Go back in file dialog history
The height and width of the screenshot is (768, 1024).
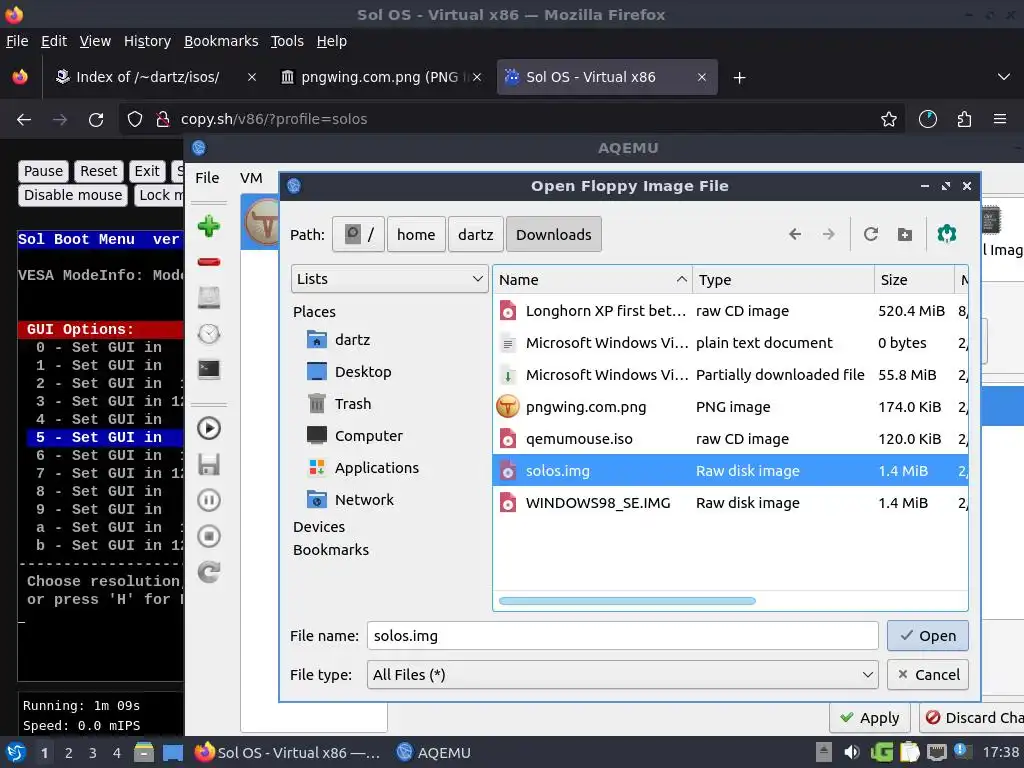[x=795, y=234]
